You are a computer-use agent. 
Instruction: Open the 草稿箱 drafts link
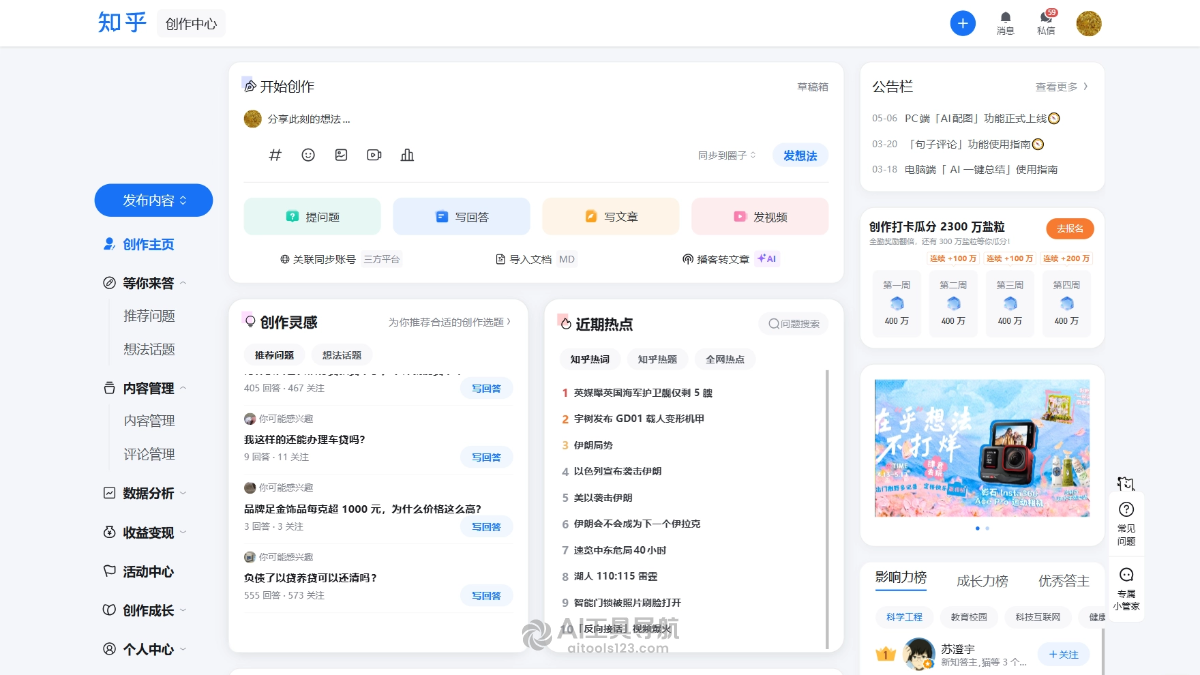pyautogui.click(x=812, y=87)
